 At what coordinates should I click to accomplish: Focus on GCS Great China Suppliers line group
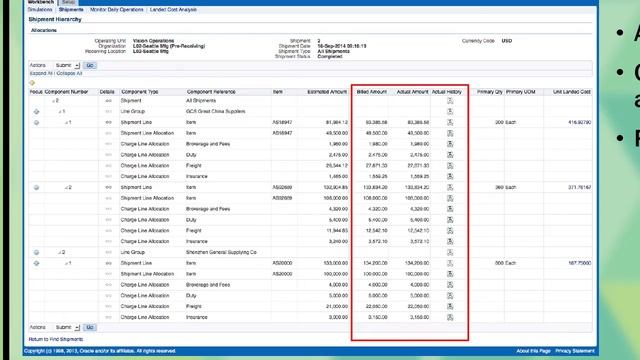pos(36,111)
